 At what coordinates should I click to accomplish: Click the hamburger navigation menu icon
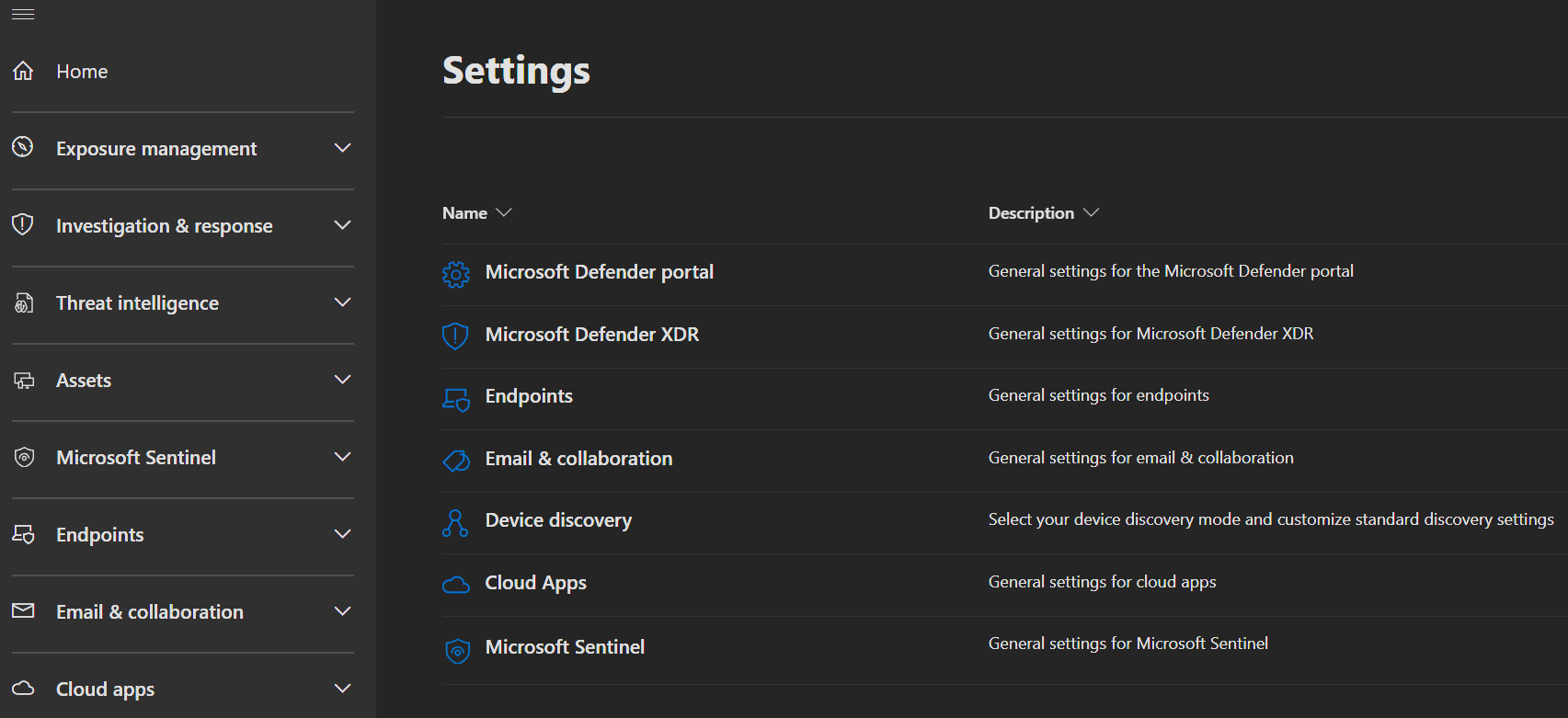click(23, 15)
